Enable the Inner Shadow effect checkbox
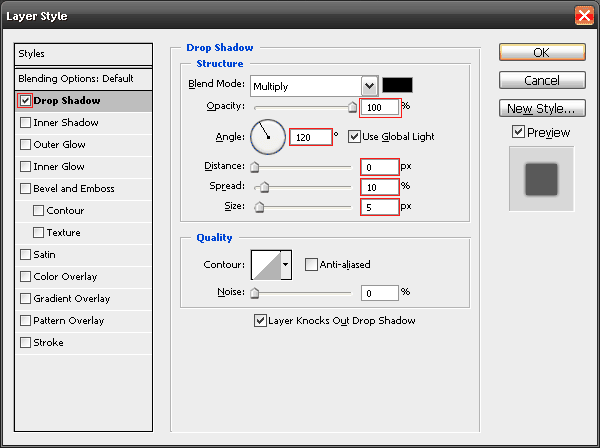600x448 pixels. [x=25, y=123]
